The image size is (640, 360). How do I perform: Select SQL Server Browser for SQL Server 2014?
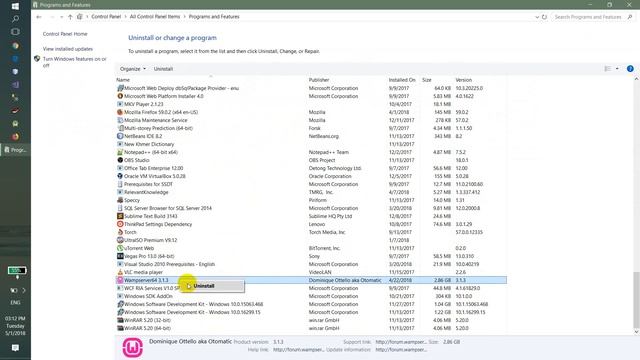[x=311, y=208]
